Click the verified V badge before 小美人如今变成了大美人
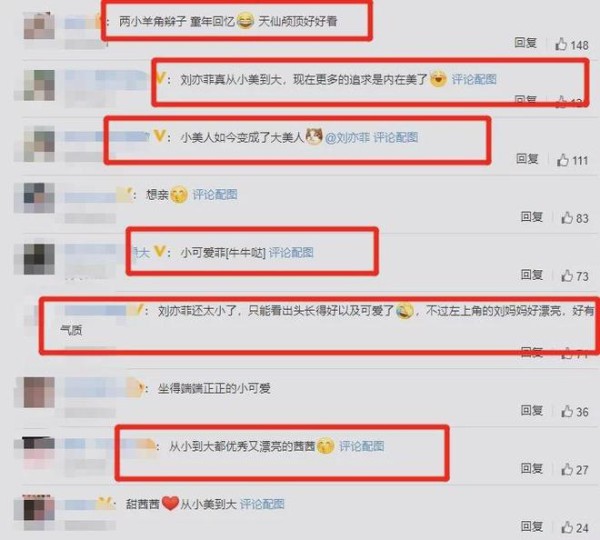The width and height of the screenshot is (600, 540). point(159,135)
